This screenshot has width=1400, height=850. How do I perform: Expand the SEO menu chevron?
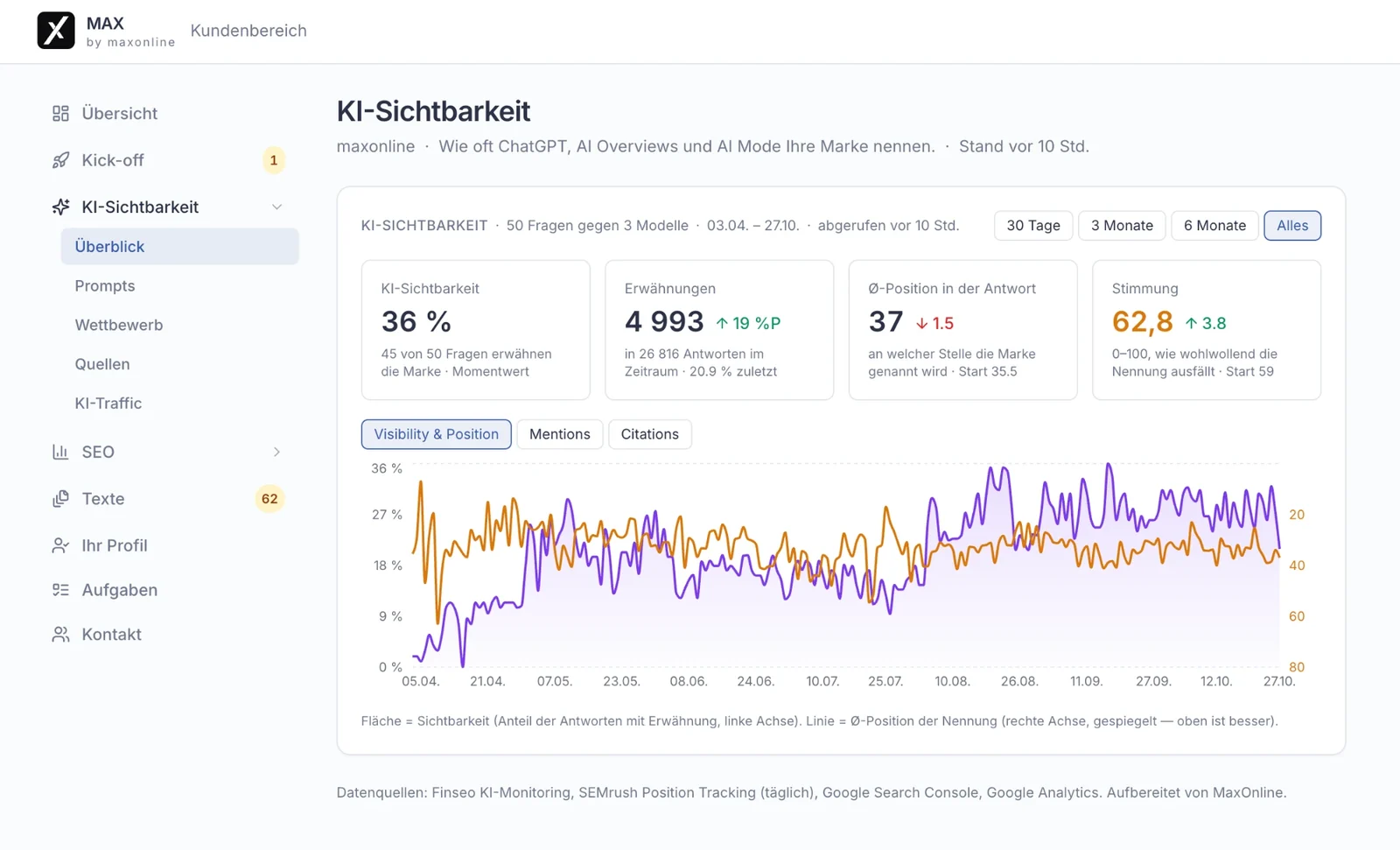[276, 452]
